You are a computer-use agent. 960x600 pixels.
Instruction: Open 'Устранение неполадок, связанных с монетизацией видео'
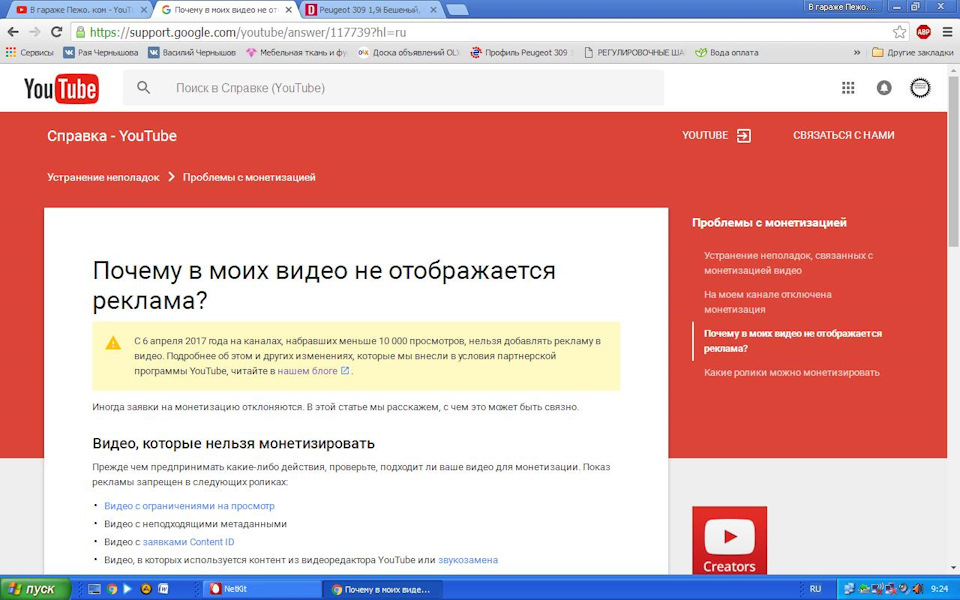point(789,263)
